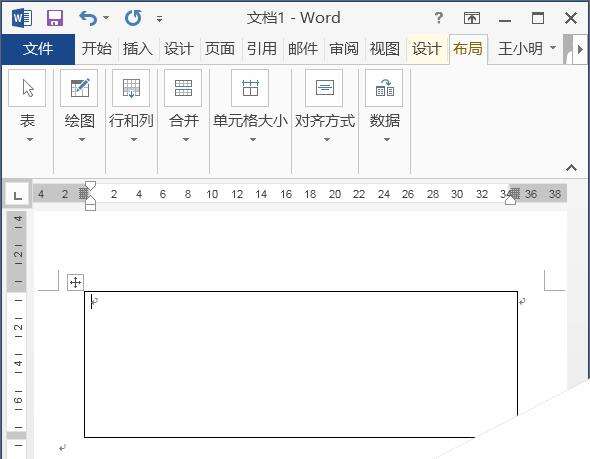Image resolution: width=590 pixels, height=459 pixels.
Task: Expand the 单元格大小 group dropdown arrow
Action: (253, 140)
